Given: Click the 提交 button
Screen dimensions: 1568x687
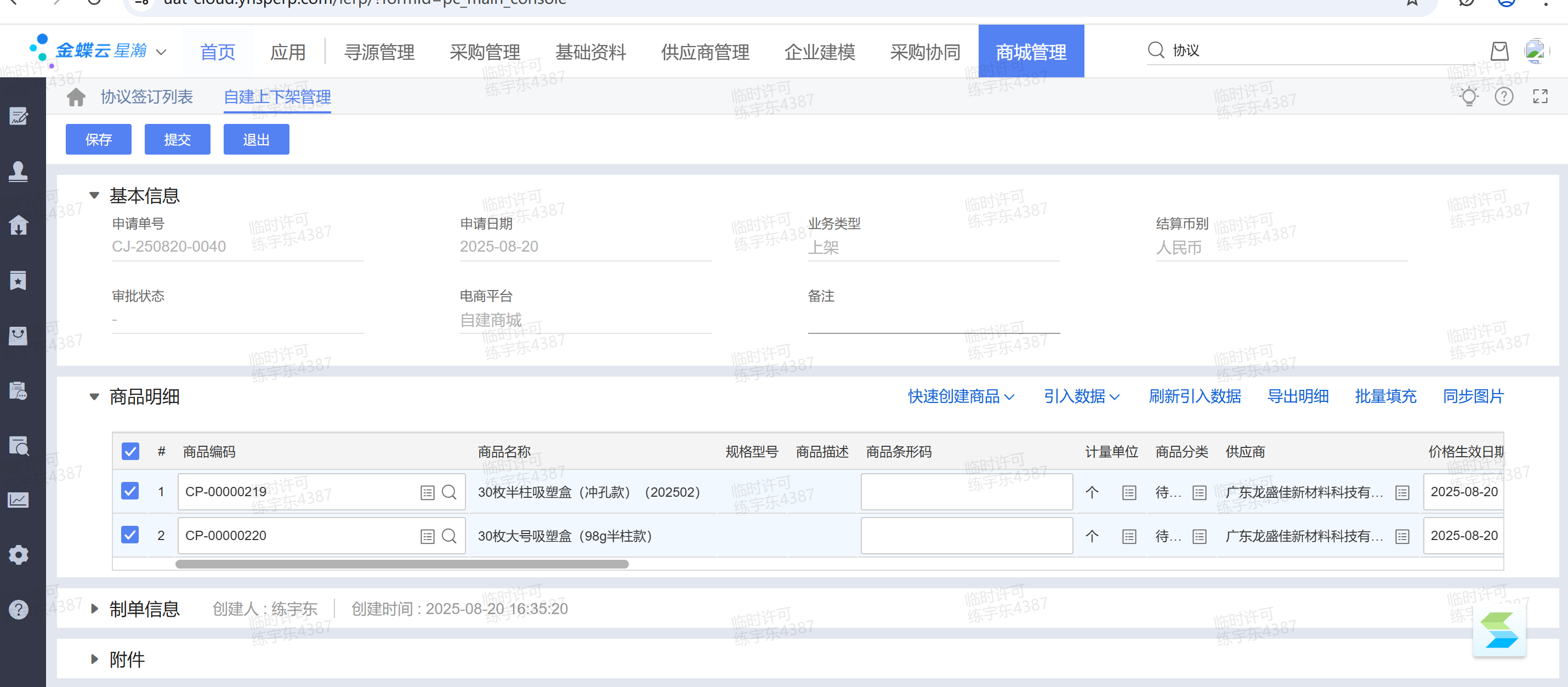Looking at the screenshot, I should coord(177,139).
